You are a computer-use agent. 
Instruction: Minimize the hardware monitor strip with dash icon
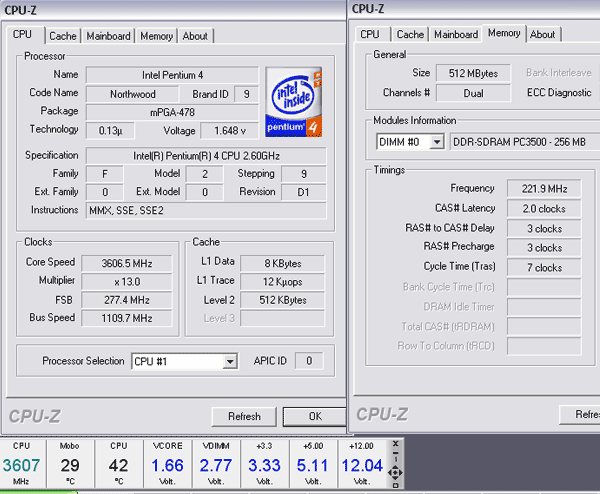point(396,453)
